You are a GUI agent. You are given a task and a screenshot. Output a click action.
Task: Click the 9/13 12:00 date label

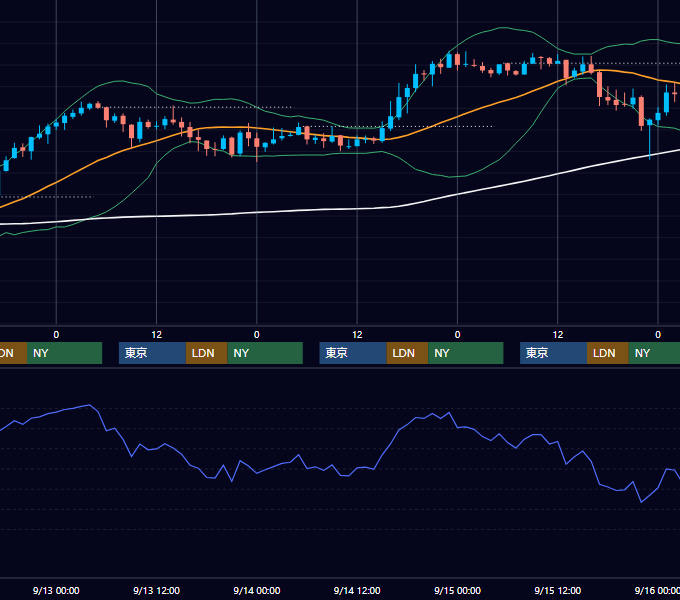157,590
